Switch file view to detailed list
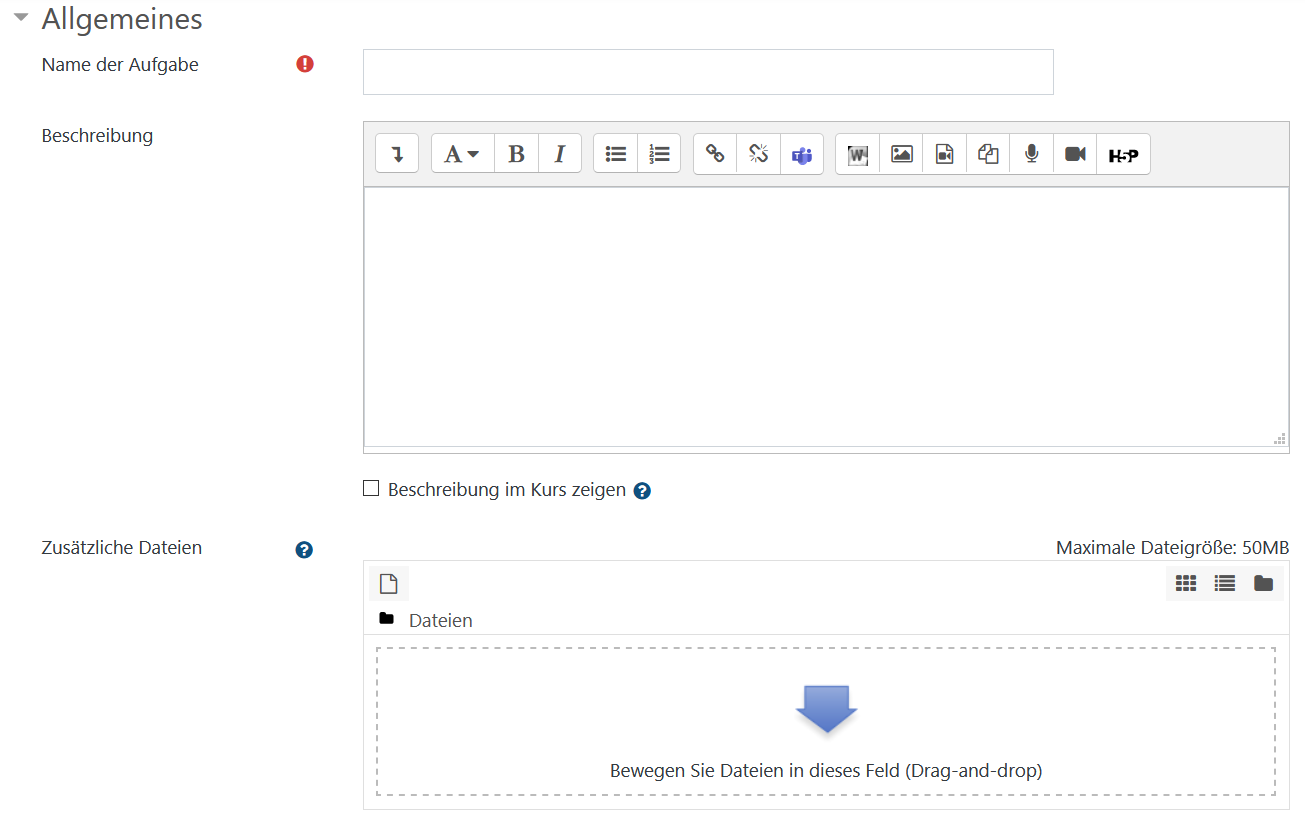This screenshot has height=824, width=1305. (x=1225, y=583)
